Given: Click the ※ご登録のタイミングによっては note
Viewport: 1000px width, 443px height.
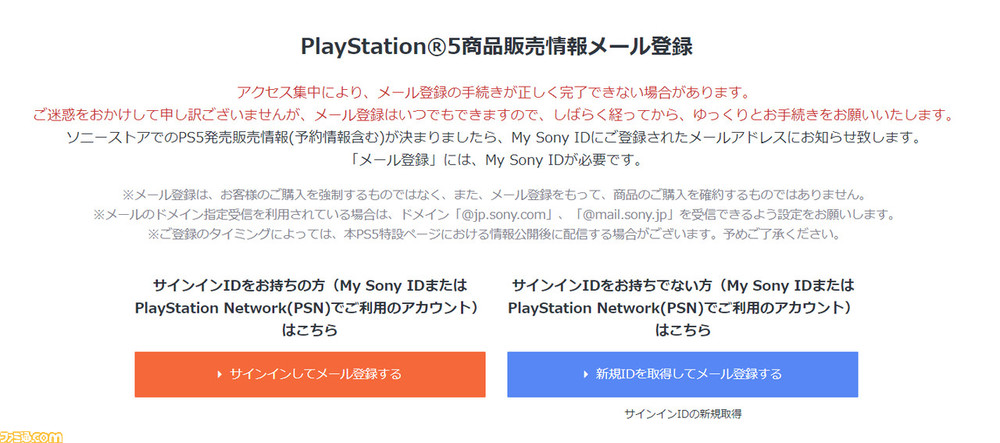Looking at the screenshot, I should click(x=492, y=234).
